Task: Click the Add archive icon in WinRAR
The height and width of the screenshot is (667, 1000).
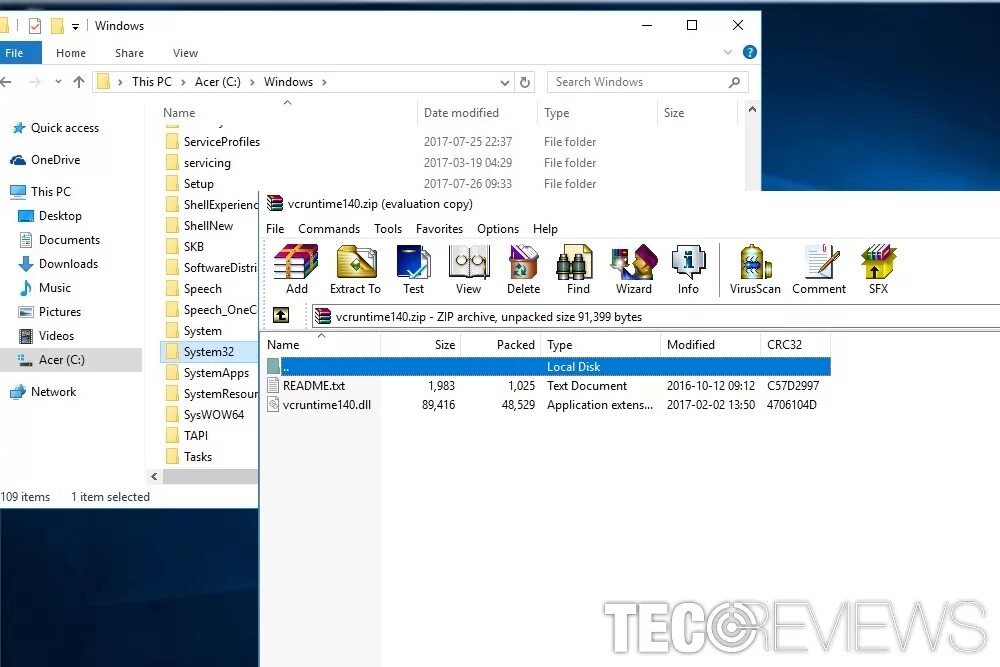Action: pos(296,269)
